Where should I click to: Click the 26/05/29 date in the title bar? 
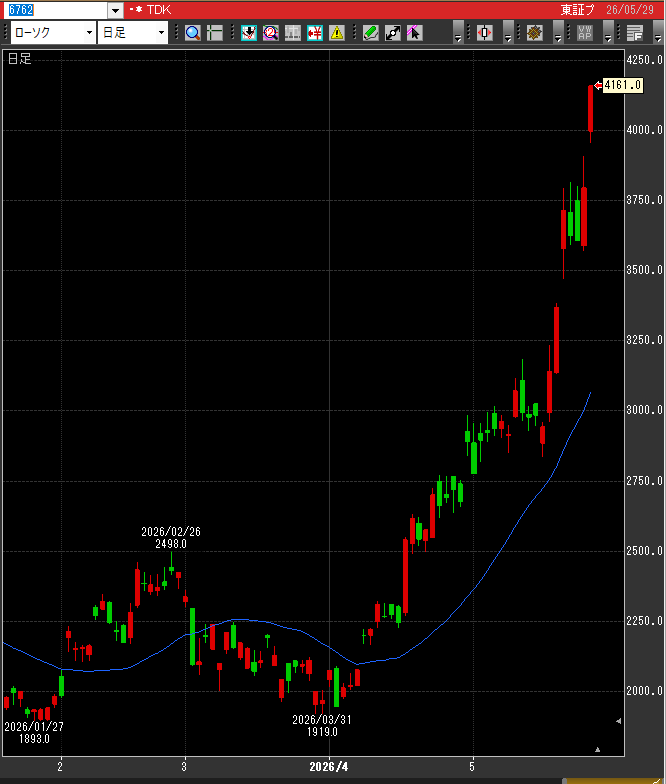[630, 10]
